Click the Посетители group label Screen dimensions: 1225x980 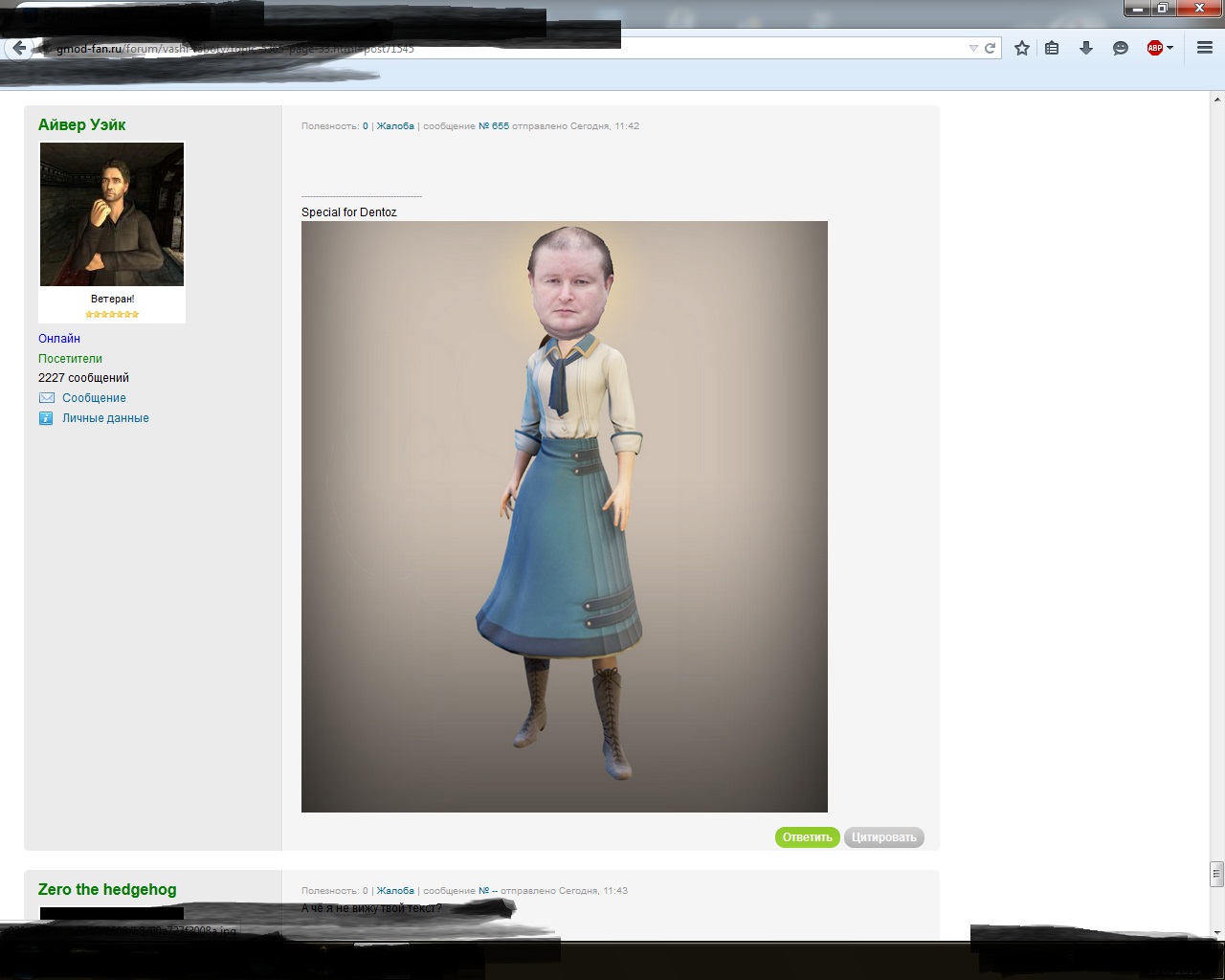[70, 358]
